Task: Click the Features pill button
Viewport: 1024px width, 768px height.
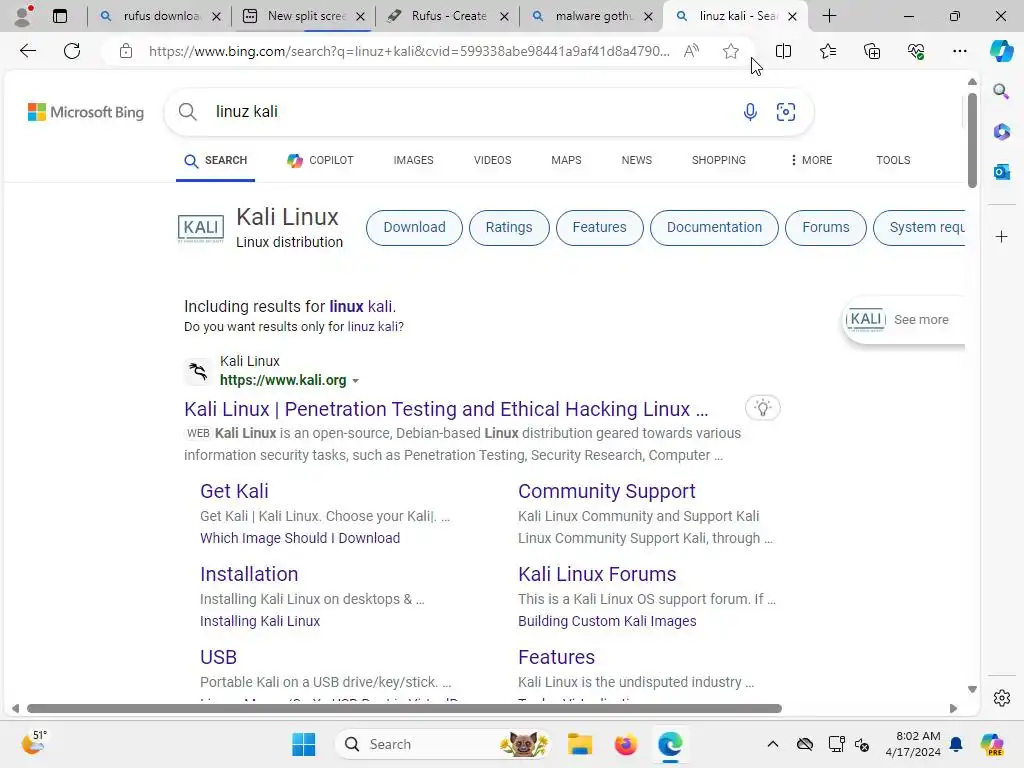Action: click(x=600, y=227)
